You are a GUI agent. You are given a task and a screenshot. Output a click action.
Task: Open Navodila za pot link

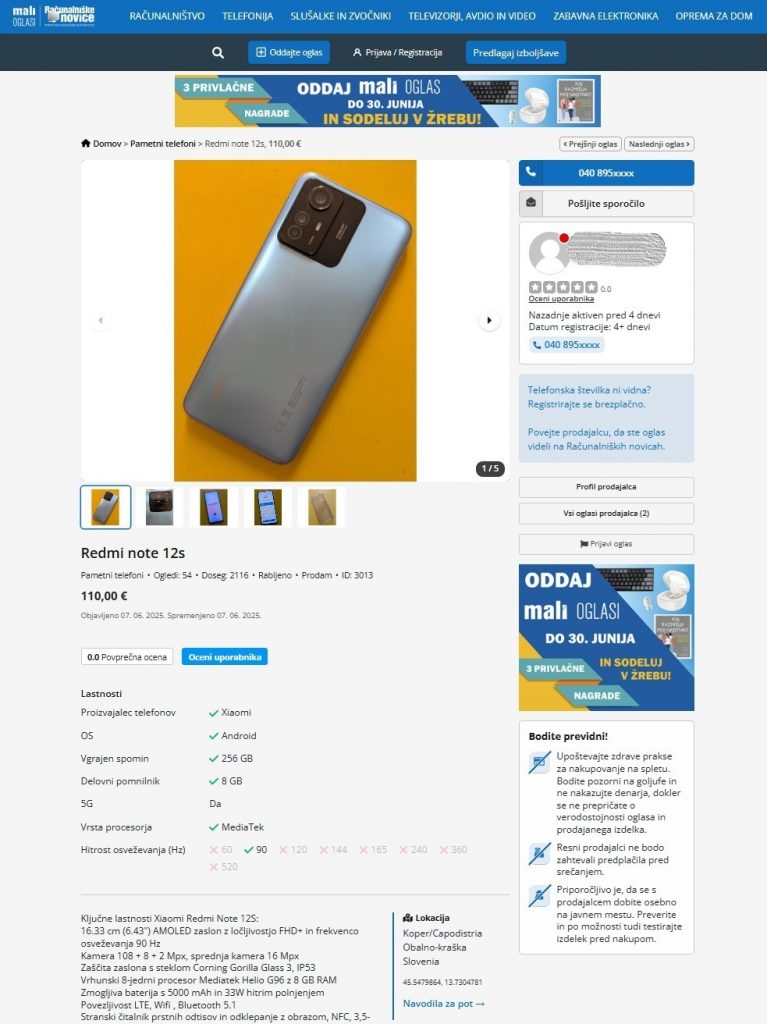click(444, 1004)
